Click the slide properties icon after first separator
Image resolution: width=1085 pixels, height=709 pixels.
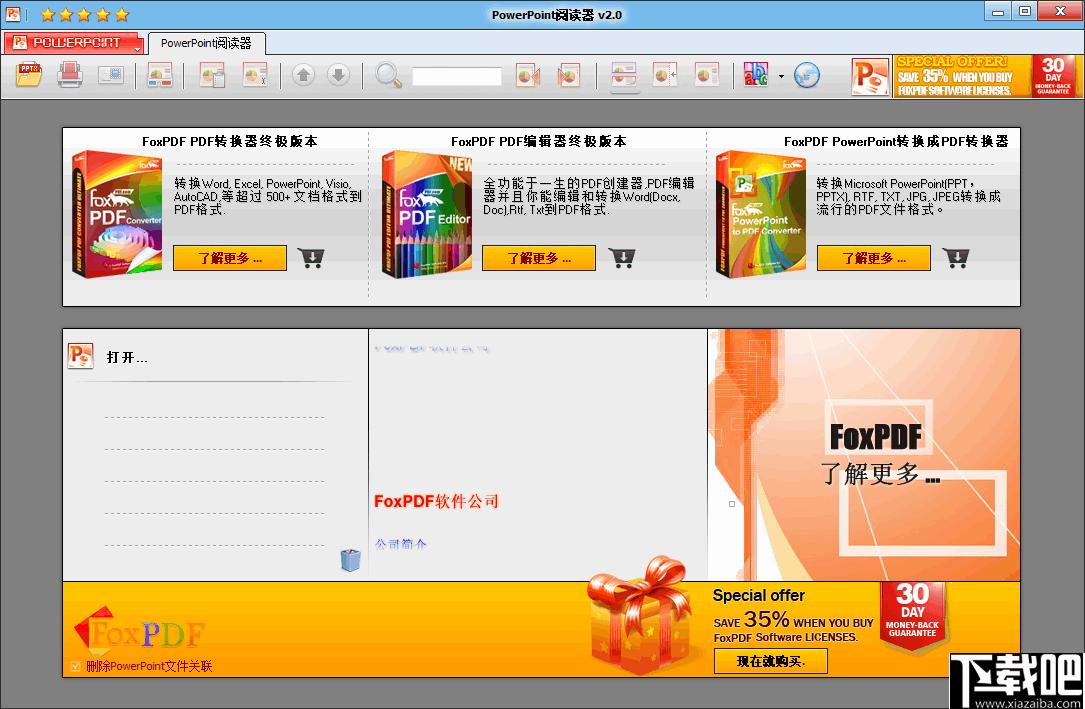tap(160, 75)
